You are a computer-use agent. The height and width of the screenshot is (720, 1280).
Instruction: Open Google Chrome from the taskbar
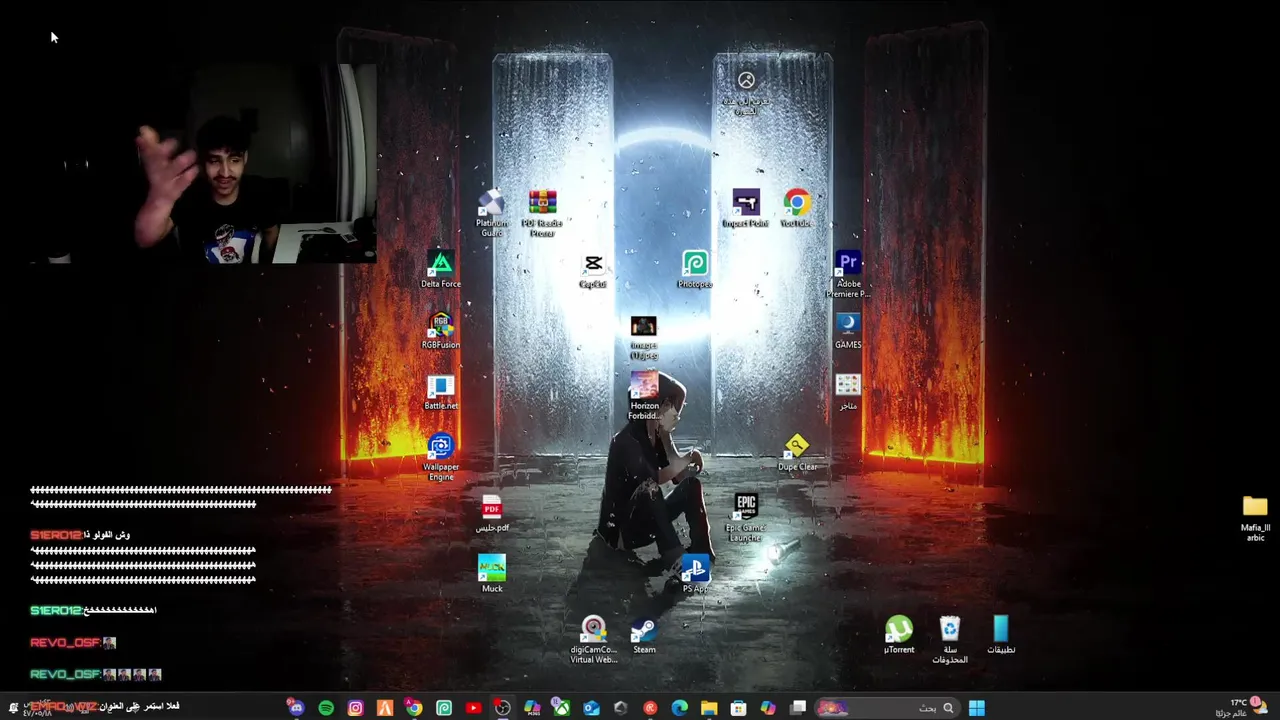click(414, 708)
